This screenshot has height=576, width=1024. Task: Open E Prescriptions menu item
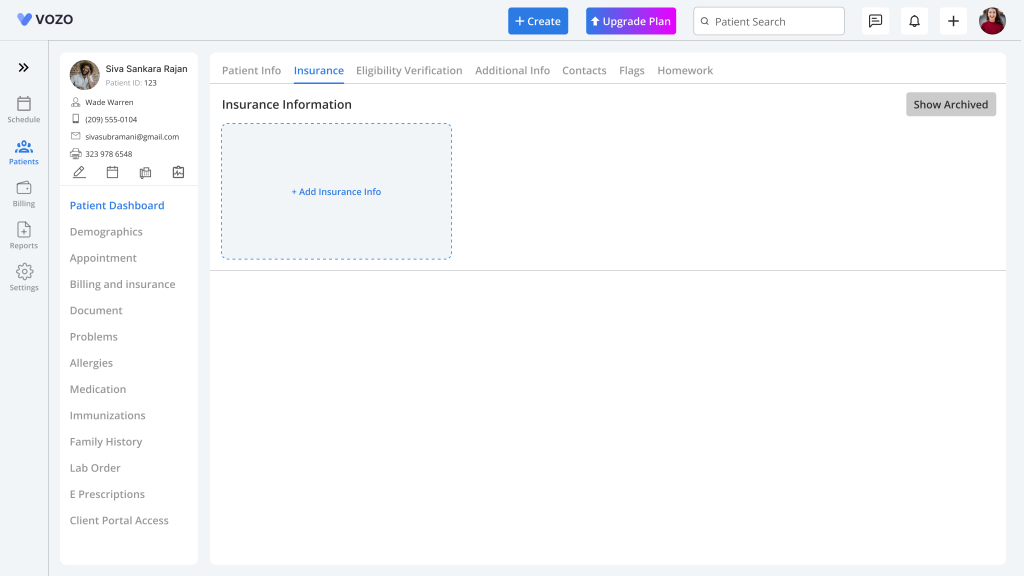(107, 494)
